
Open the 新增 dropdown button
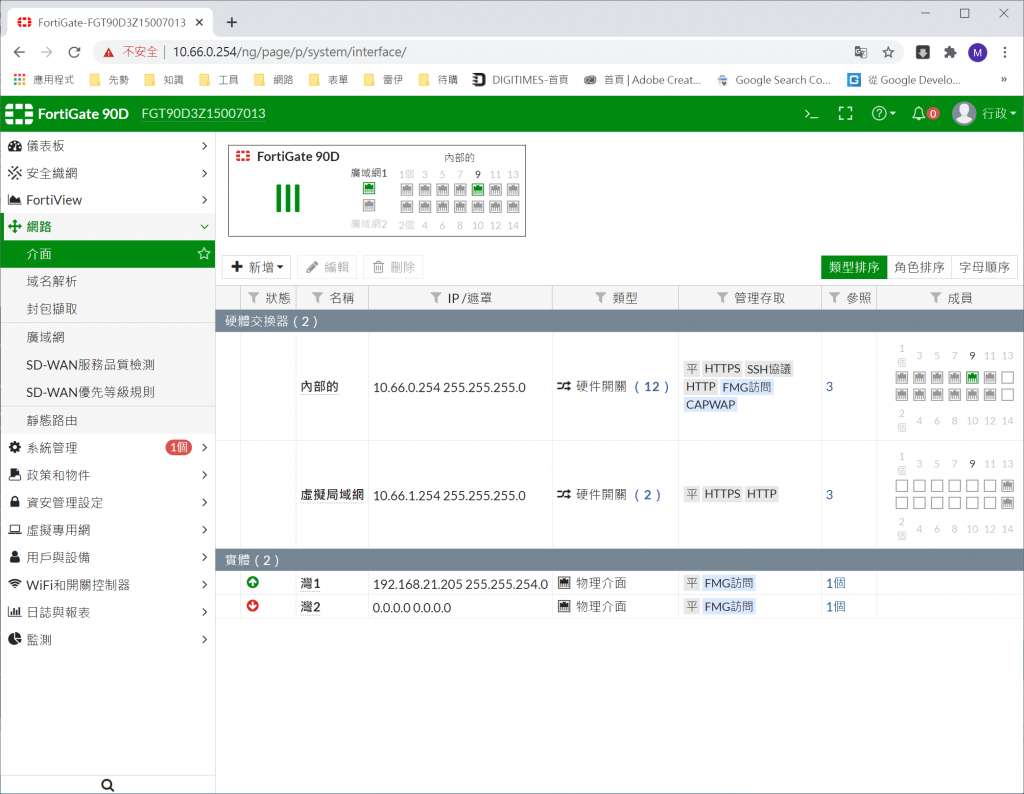tap(257, 267)
